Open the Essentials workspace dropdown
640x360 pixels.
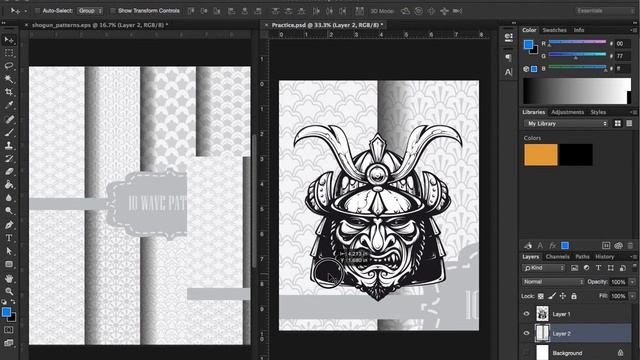[x=606, y=11]
